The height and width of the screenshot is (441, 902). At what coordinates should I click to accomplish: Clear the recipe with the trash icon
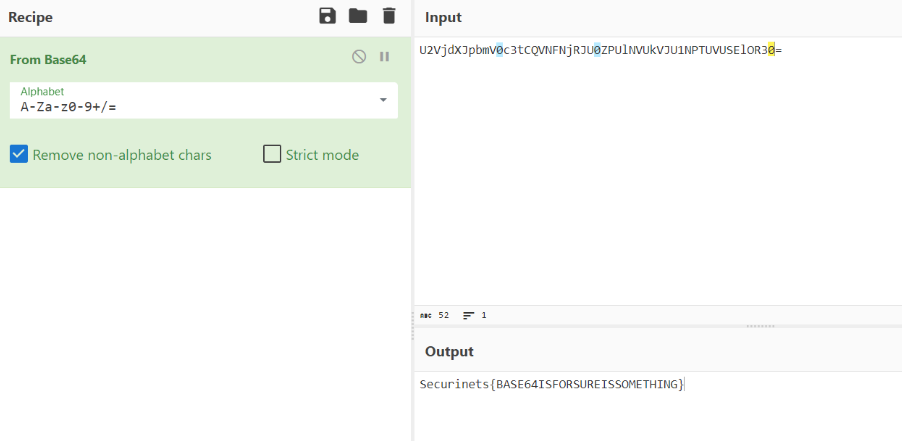(x=389, y=16)
